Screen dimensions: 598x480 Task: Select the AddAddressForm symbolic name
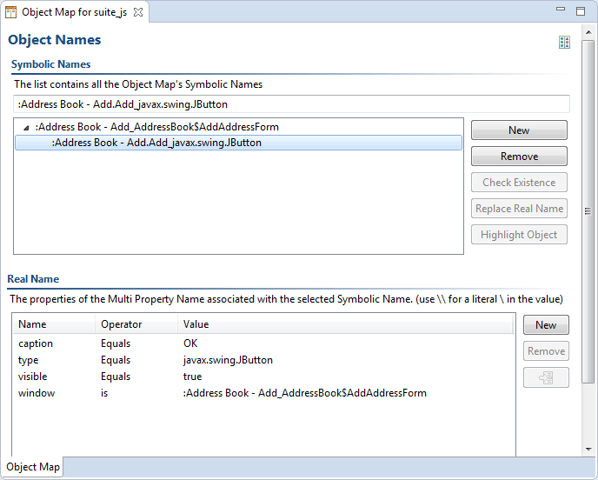tap(157, 127)
